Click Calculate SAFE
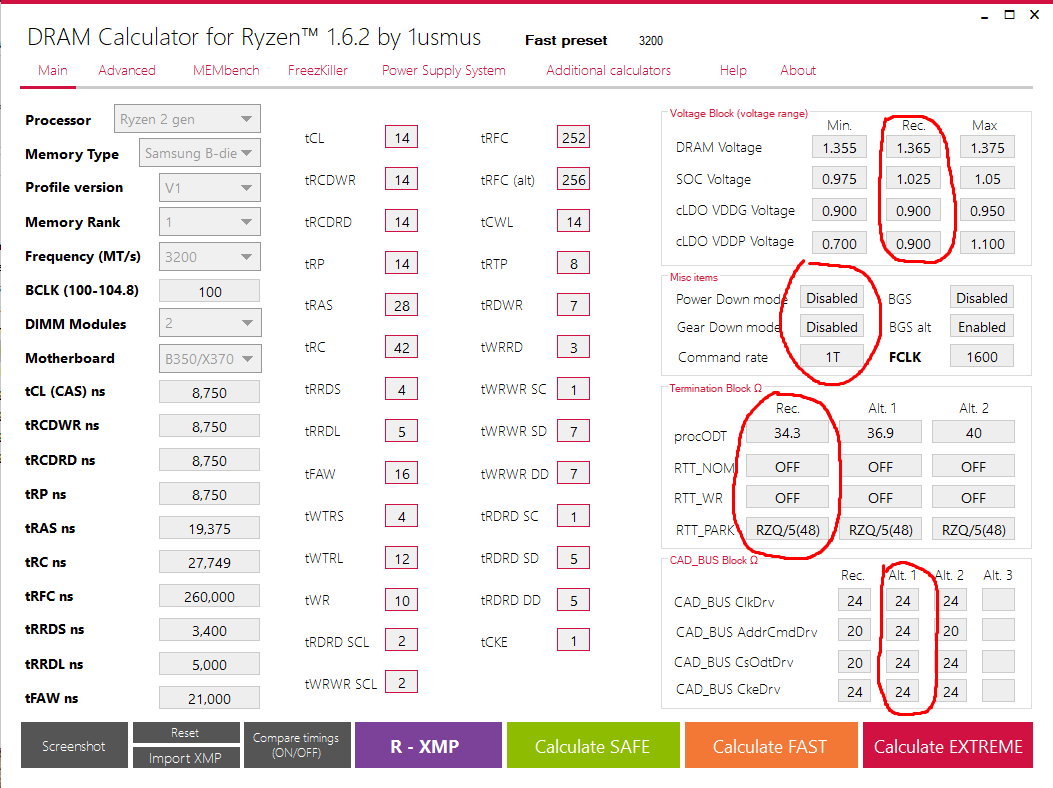Screen dimensions: 1053x788 point(593,746)
